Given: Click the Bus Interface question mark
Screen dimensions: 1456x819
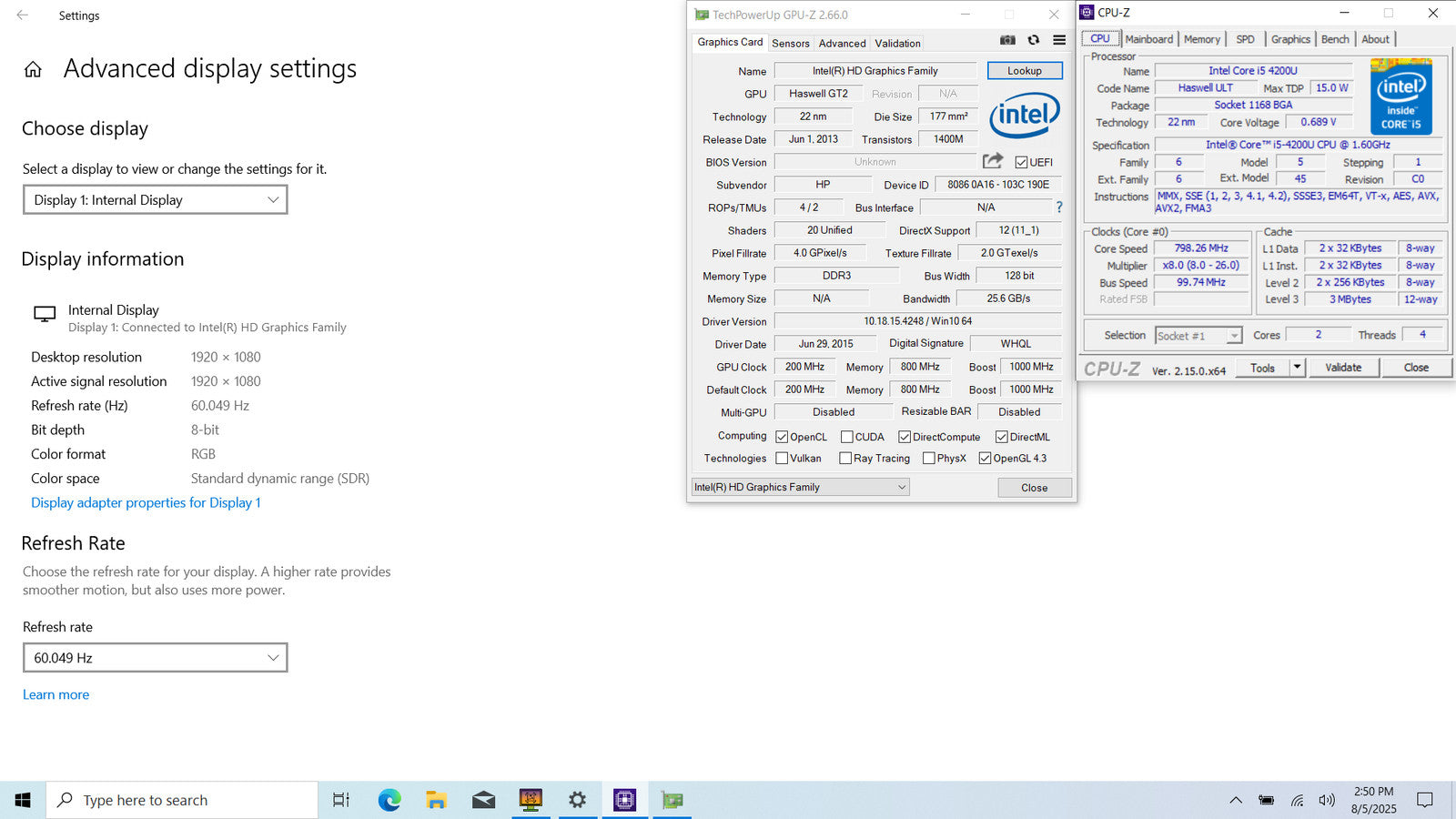Looking at the screenshot, I should 1059,207.
